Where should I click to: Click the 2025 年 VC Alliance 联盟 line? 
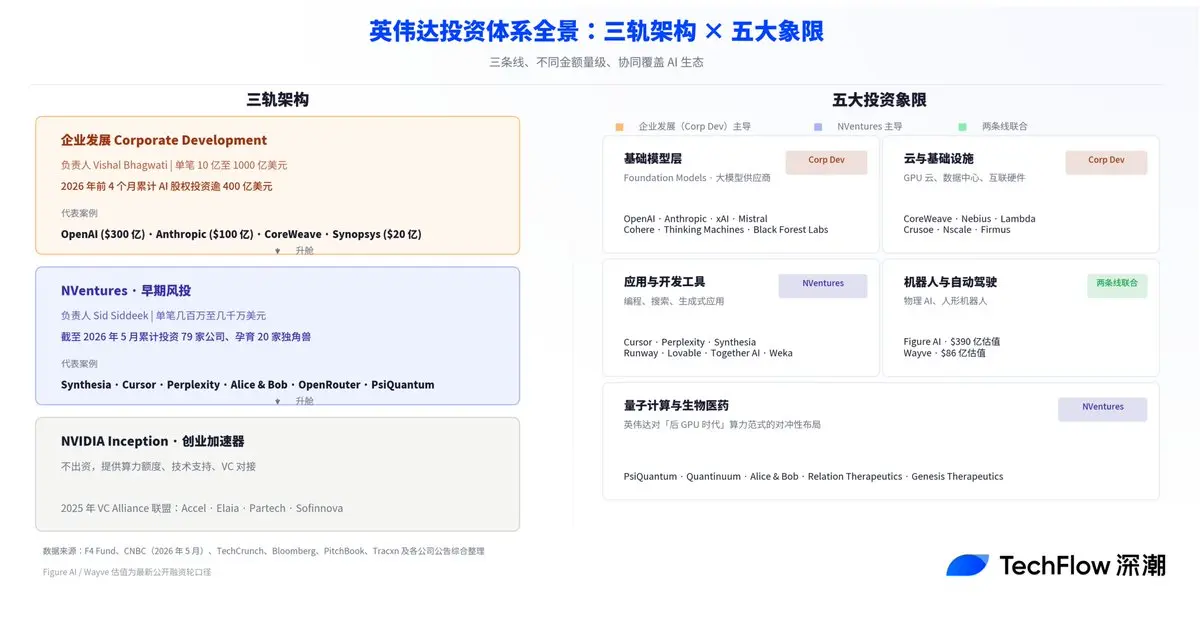point(202,508)
